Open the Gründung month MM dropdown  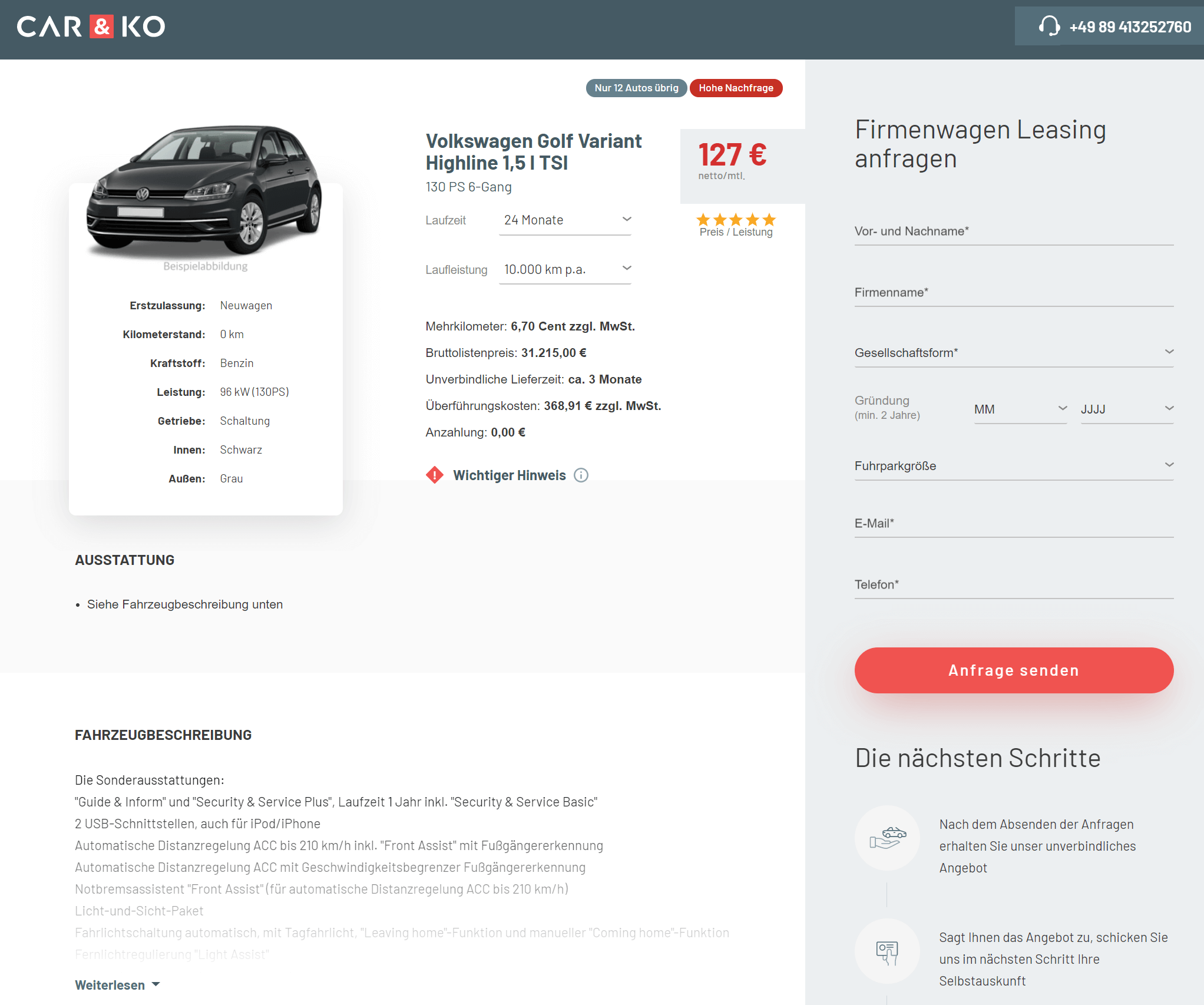point(1020,409)
